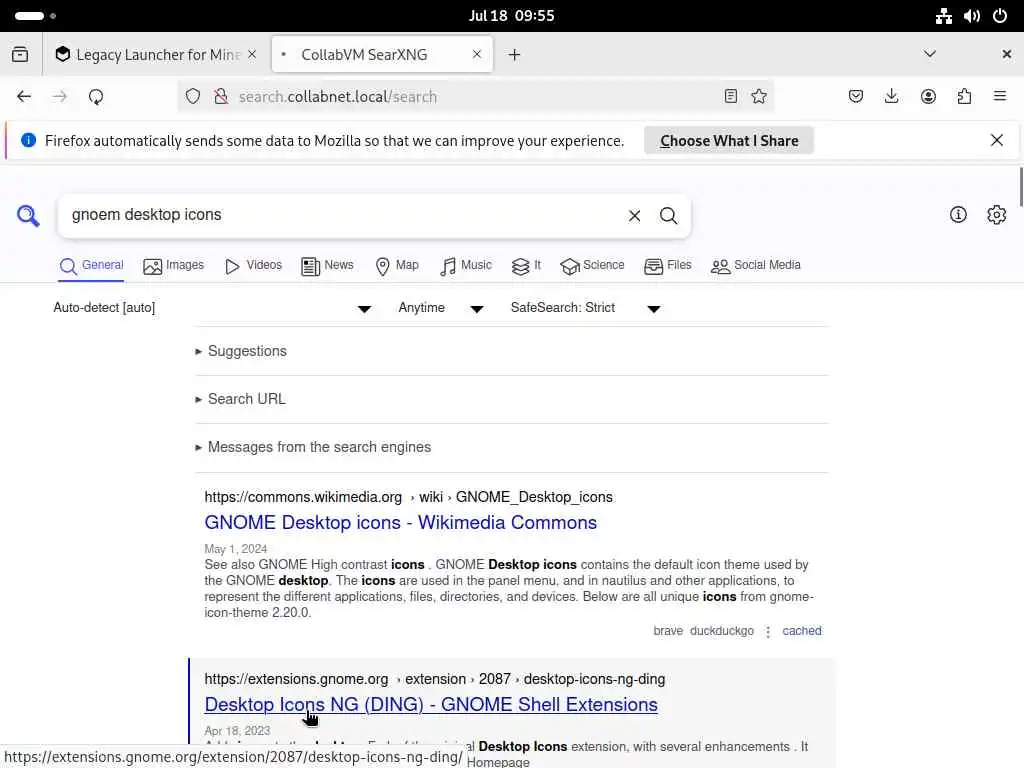Open the list all tabs dropdown
This screenshot has height=768, width=1024.
(x=930, y=54)
